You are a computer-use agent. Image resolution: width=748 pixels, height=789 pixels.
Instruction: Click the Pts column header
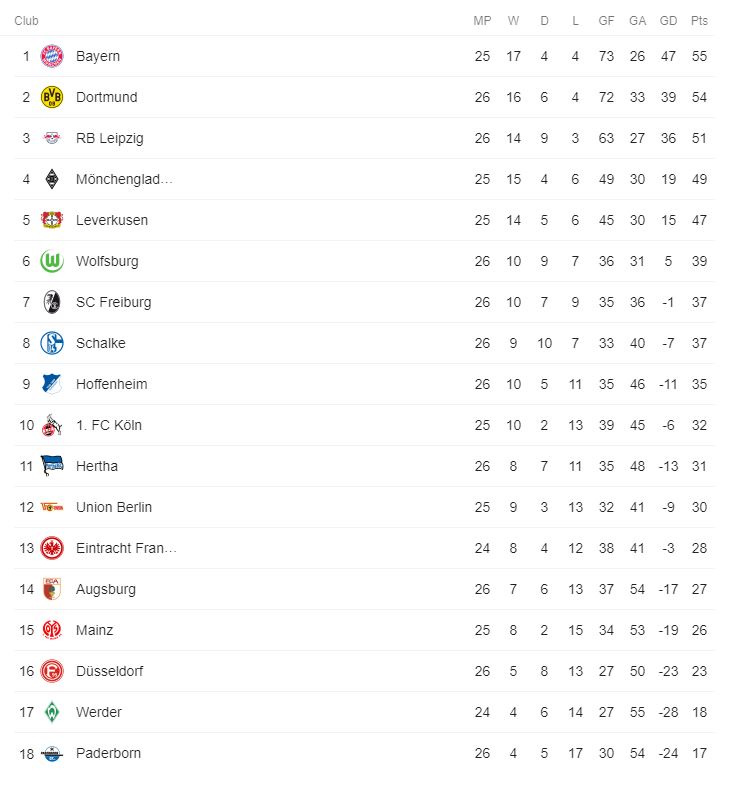coord(699,21)
